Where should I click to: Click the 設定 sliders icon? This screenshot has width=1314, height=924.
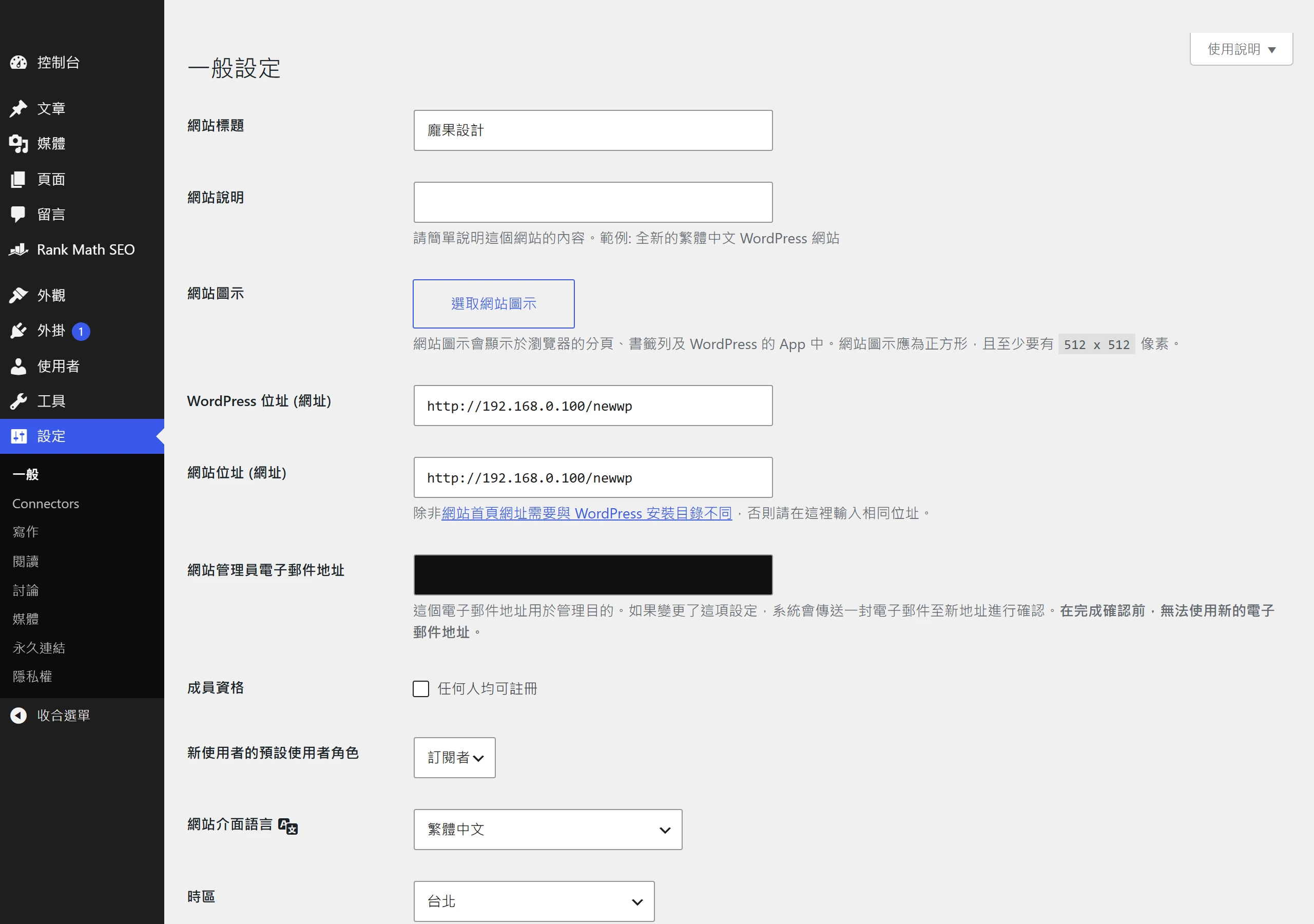click(18, 436)
